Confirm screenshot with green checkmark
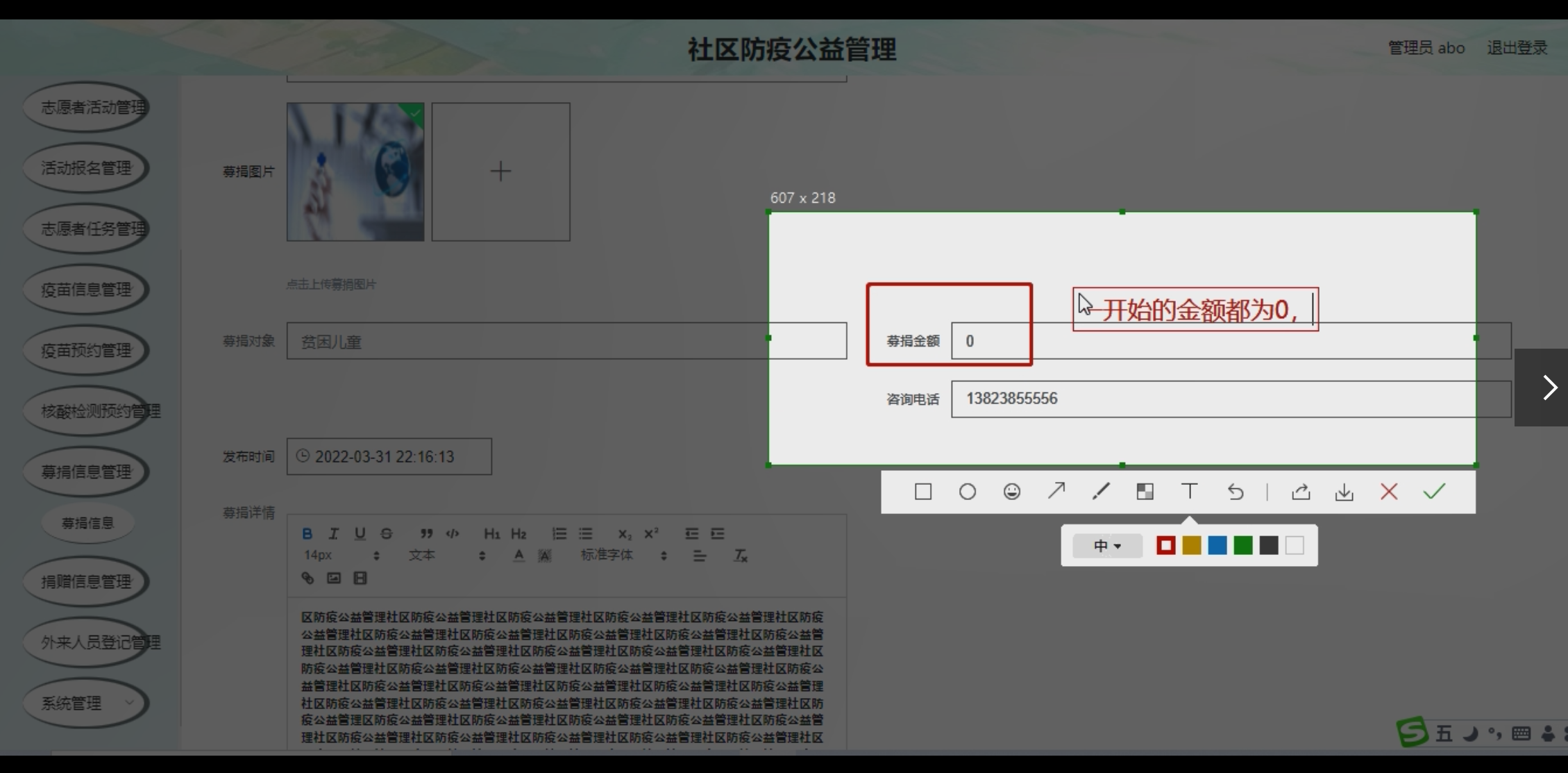The height and width of the screenshot is (773, 1568). click(x=1434, y=492)
